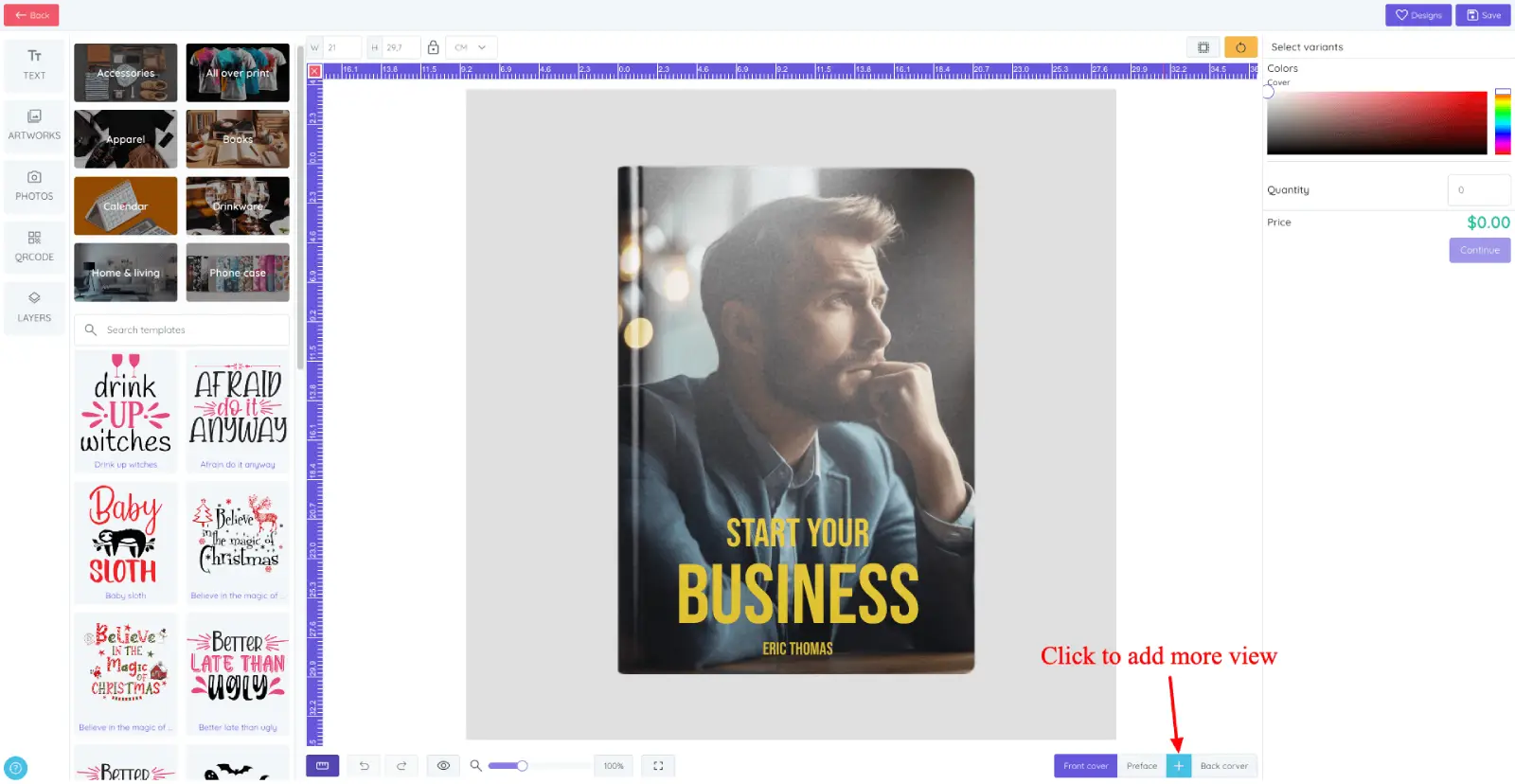Select the Baby sloth template
Image resolution: width=1515 pixels, height=784 pixels.
126,543
